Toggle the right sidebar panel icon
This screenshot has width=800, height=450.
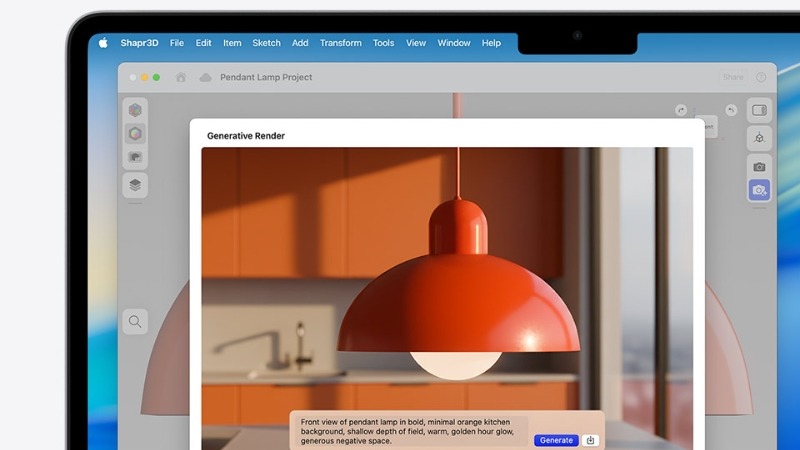759,110
